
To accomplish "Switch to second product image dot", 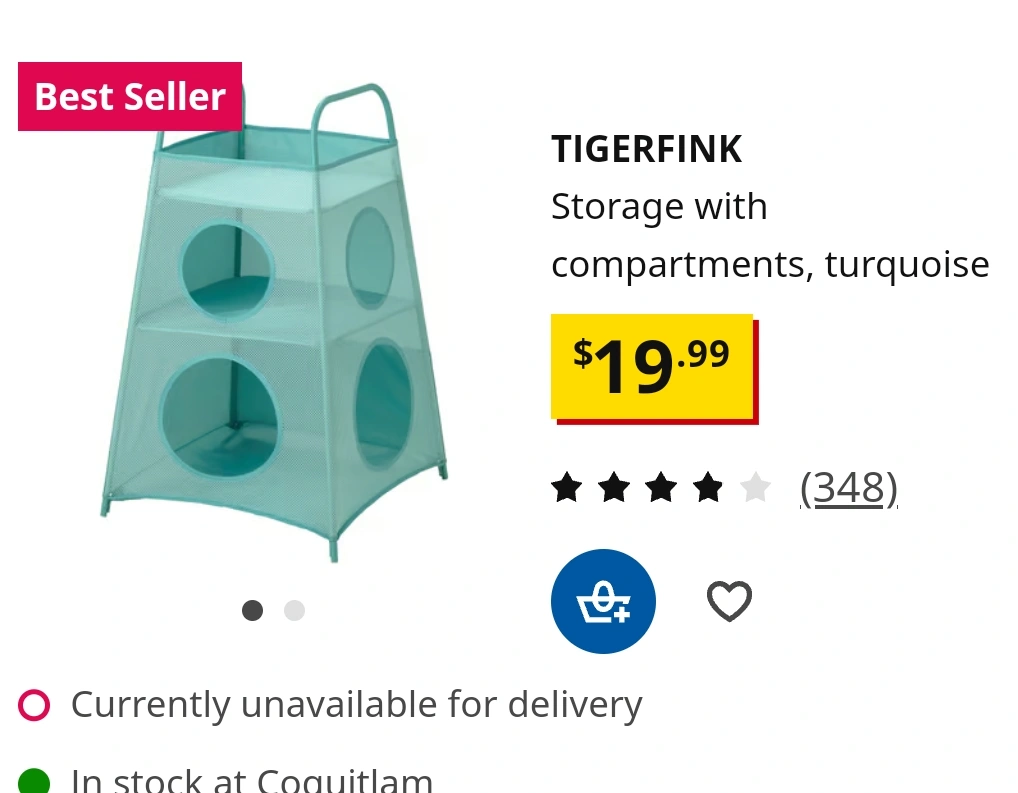I will tap(294, 610).
